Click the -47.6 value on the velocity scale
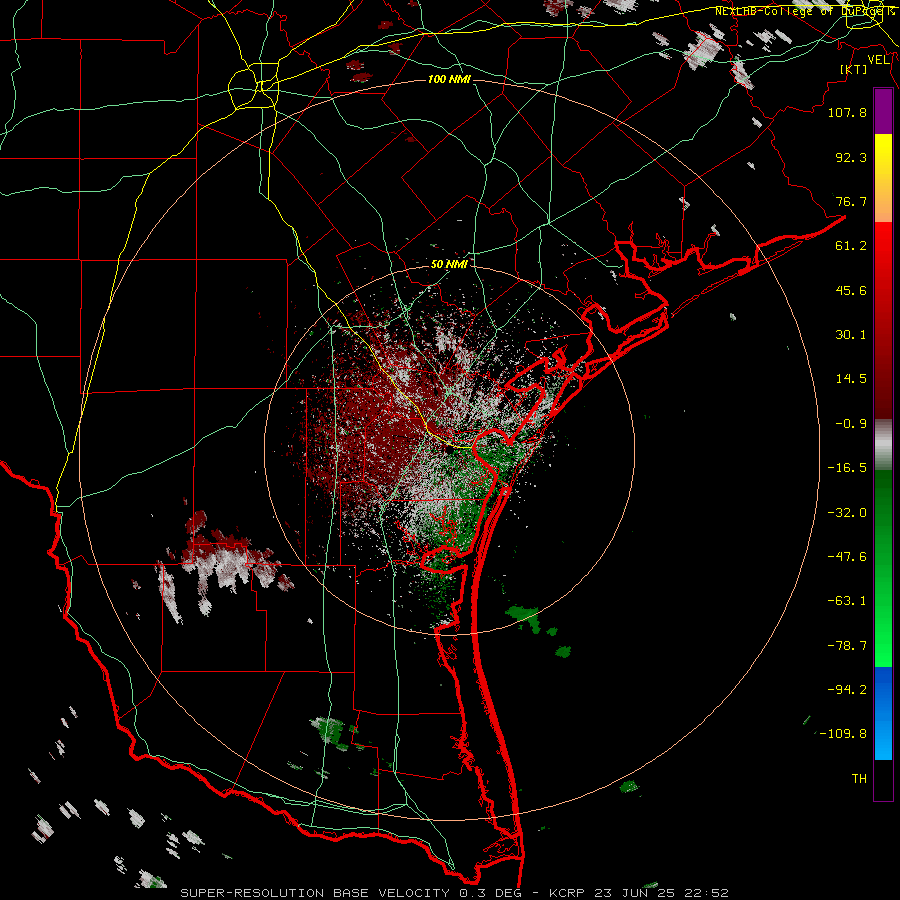 (x=847, y=557)
